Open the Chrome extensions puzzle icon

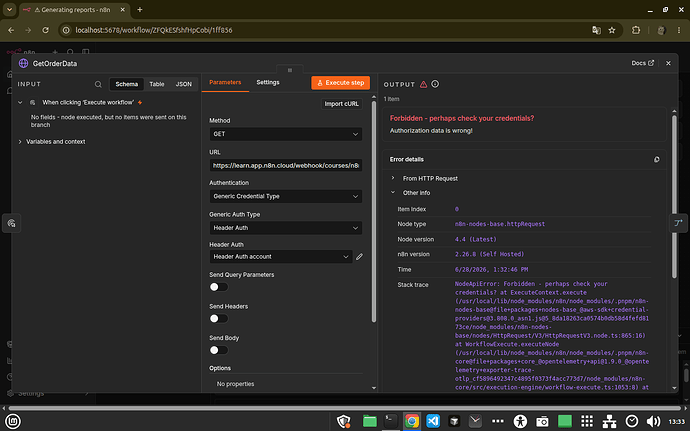click(636, 30)
